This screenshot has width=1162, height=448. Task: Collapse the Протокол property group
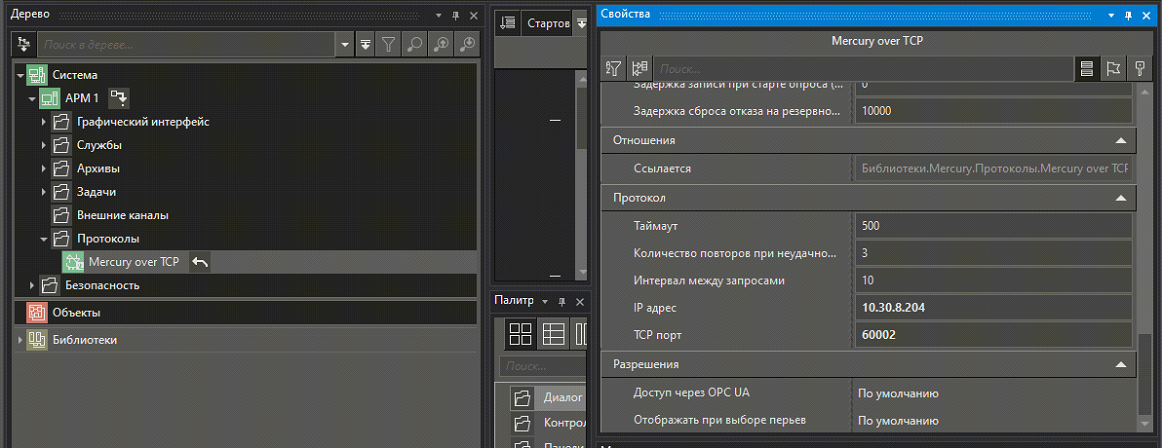pyautogui.click(x=1120, y=198)
